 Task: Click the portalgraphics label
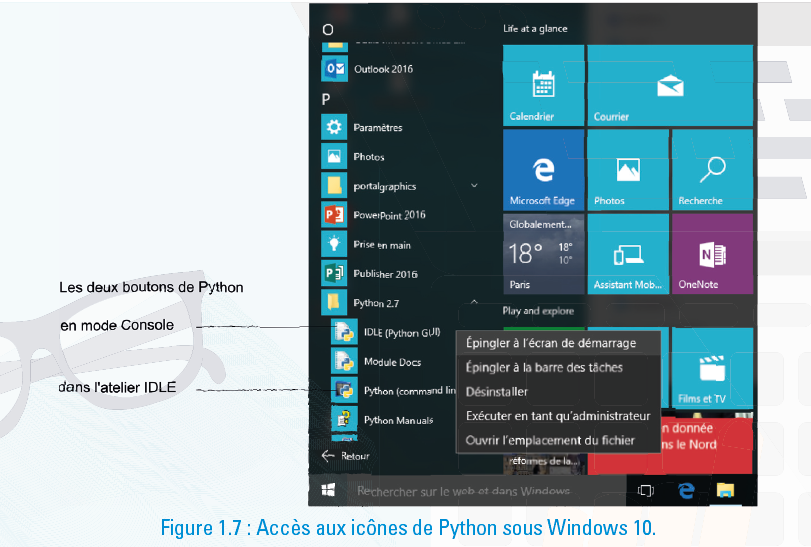pos(384,186)
